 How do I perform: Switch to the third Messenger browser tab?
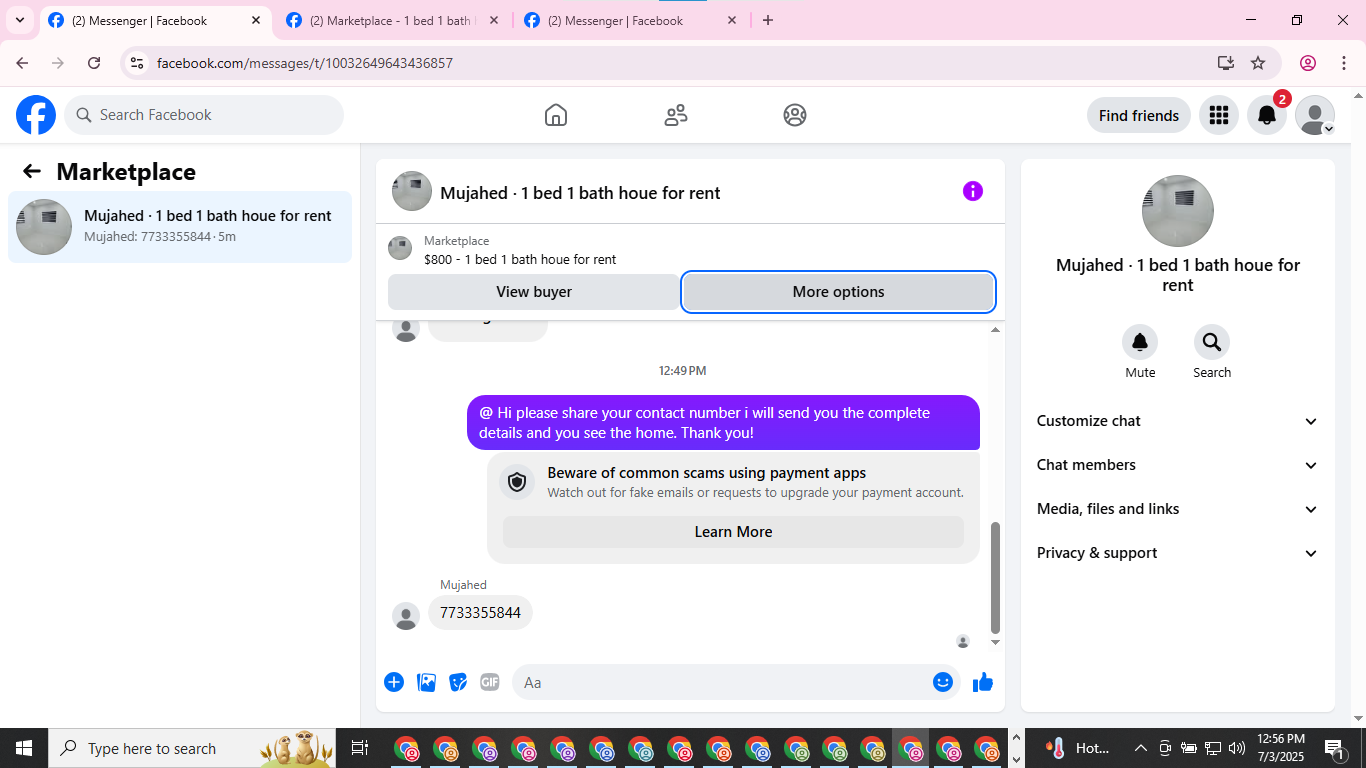pyautogui.click(x=630, y=21)
